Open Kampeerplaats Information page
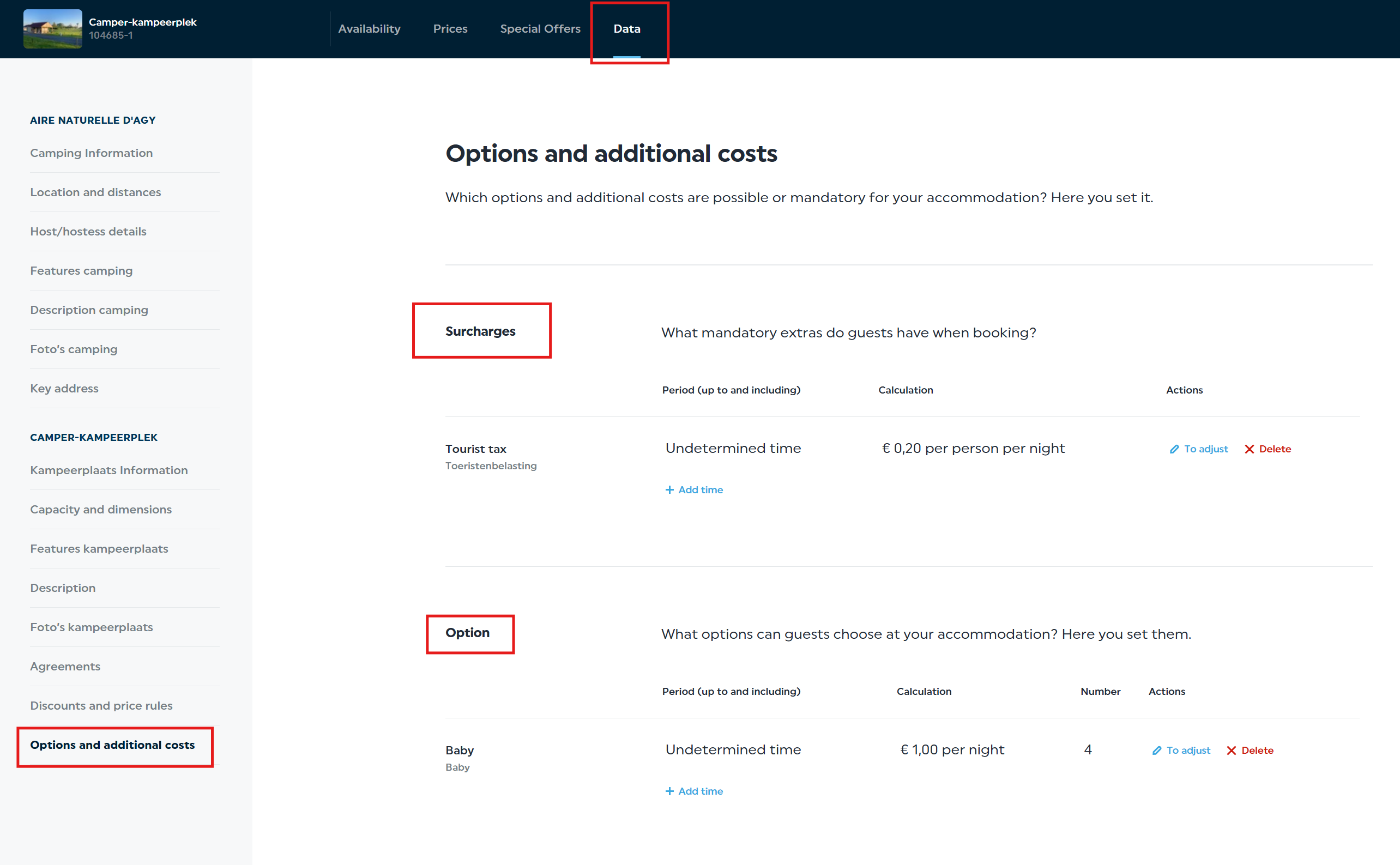Viewport: 1400px width, 865px height. click(x=108, y=470)
